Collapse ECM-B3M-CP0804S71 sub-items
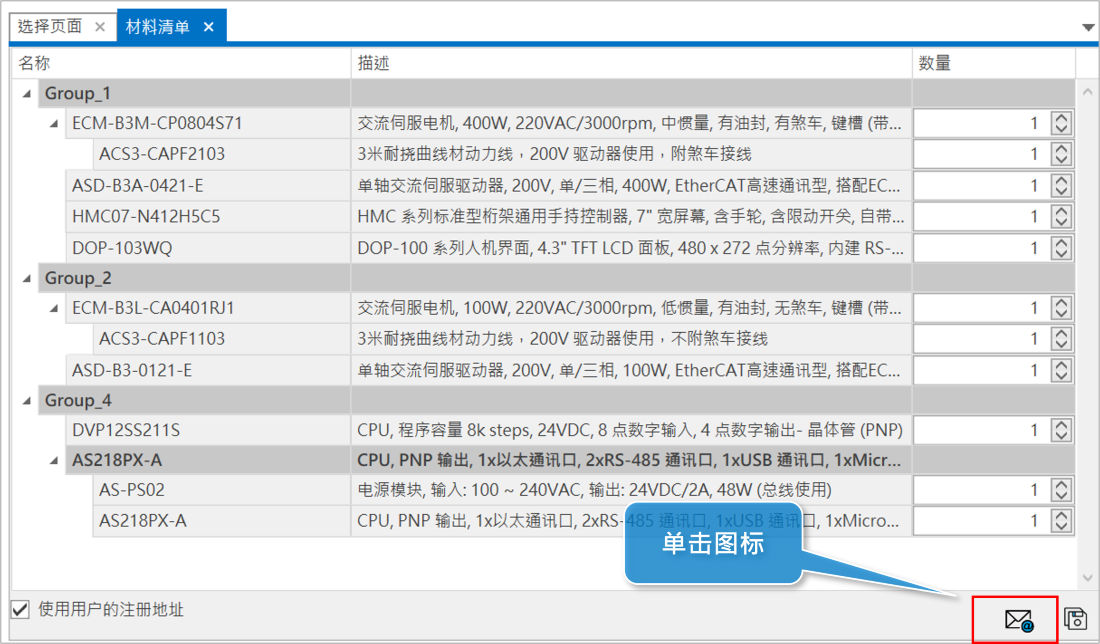1100x644 pixels. pyautogui.click(x=53, y=124)
